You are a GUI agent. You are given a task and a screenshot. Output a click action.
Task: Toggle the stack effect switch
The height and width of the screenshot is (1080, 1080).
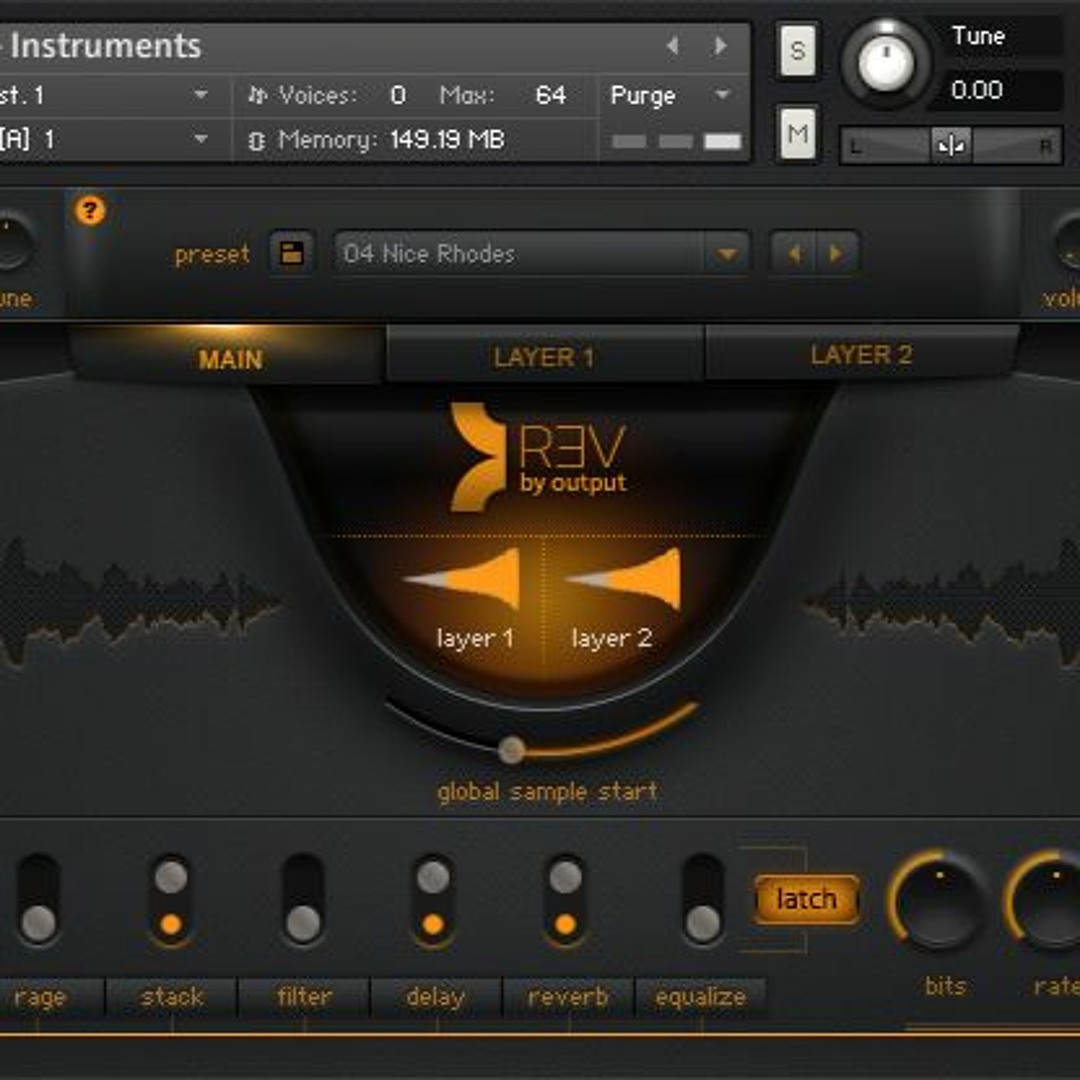point(171,900)
